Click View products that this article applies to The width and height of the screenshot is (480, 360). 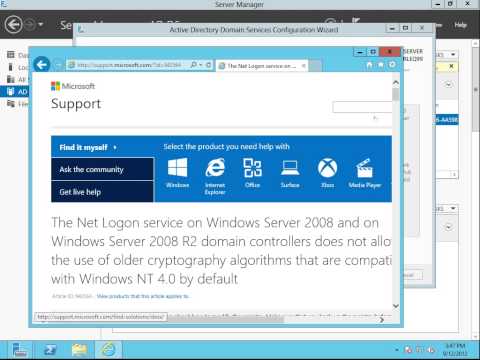[143, 296]
